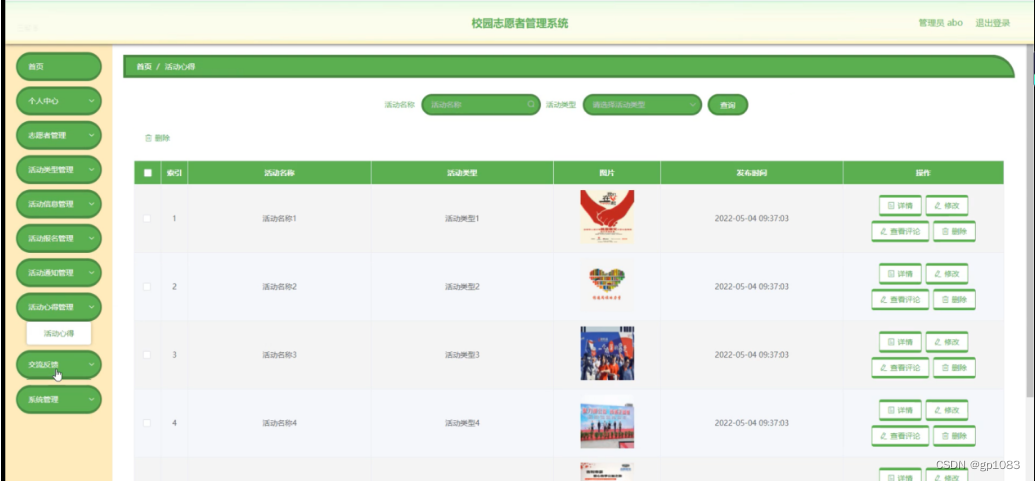Click 查看评论 button for 活动名称4
The height and width of the screenshot is (481, 1035).
point(900,435)
